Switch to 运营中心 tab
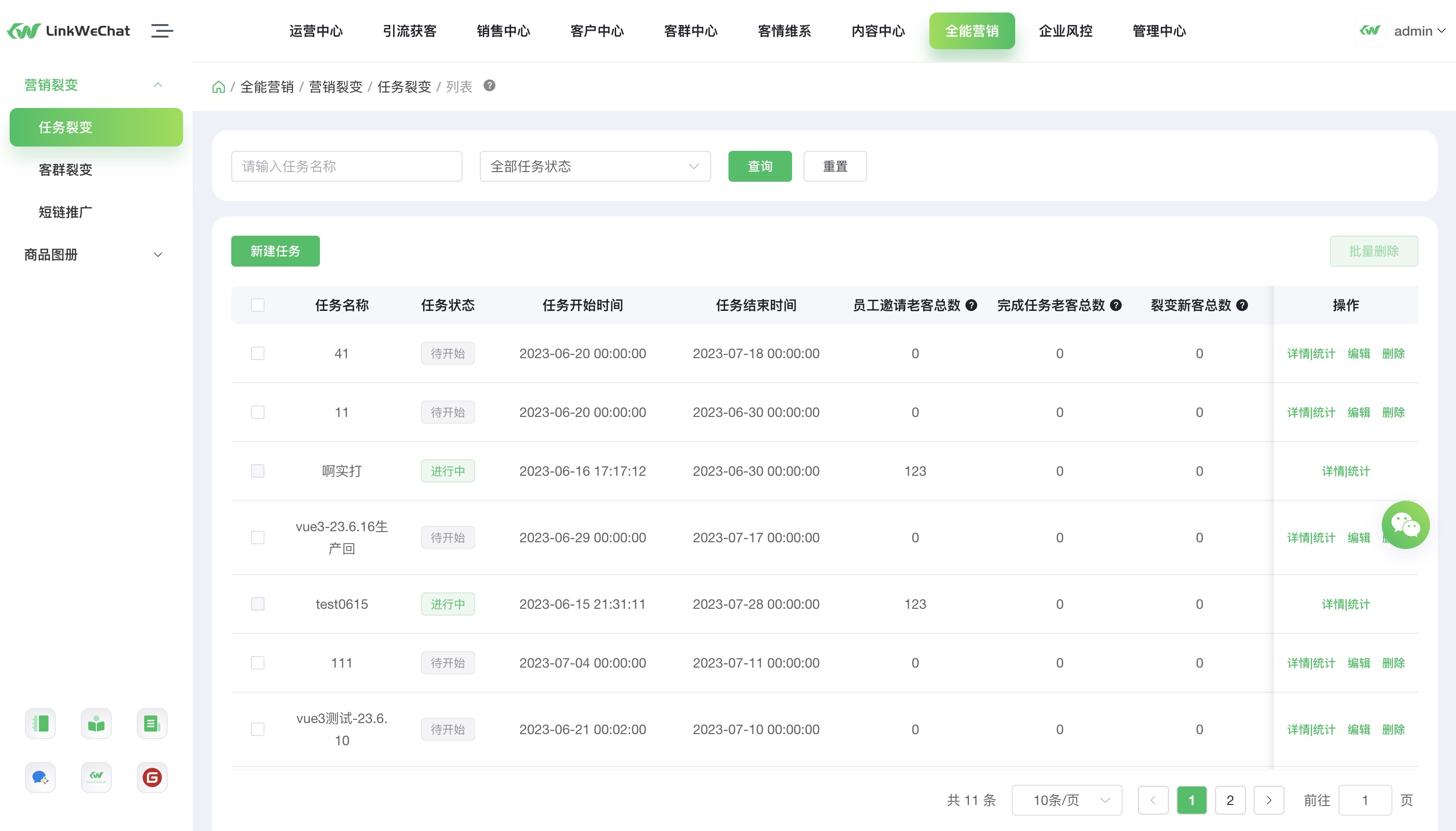Image resolution: width=1456 pixels, height=831 pixels. [316, 31]
